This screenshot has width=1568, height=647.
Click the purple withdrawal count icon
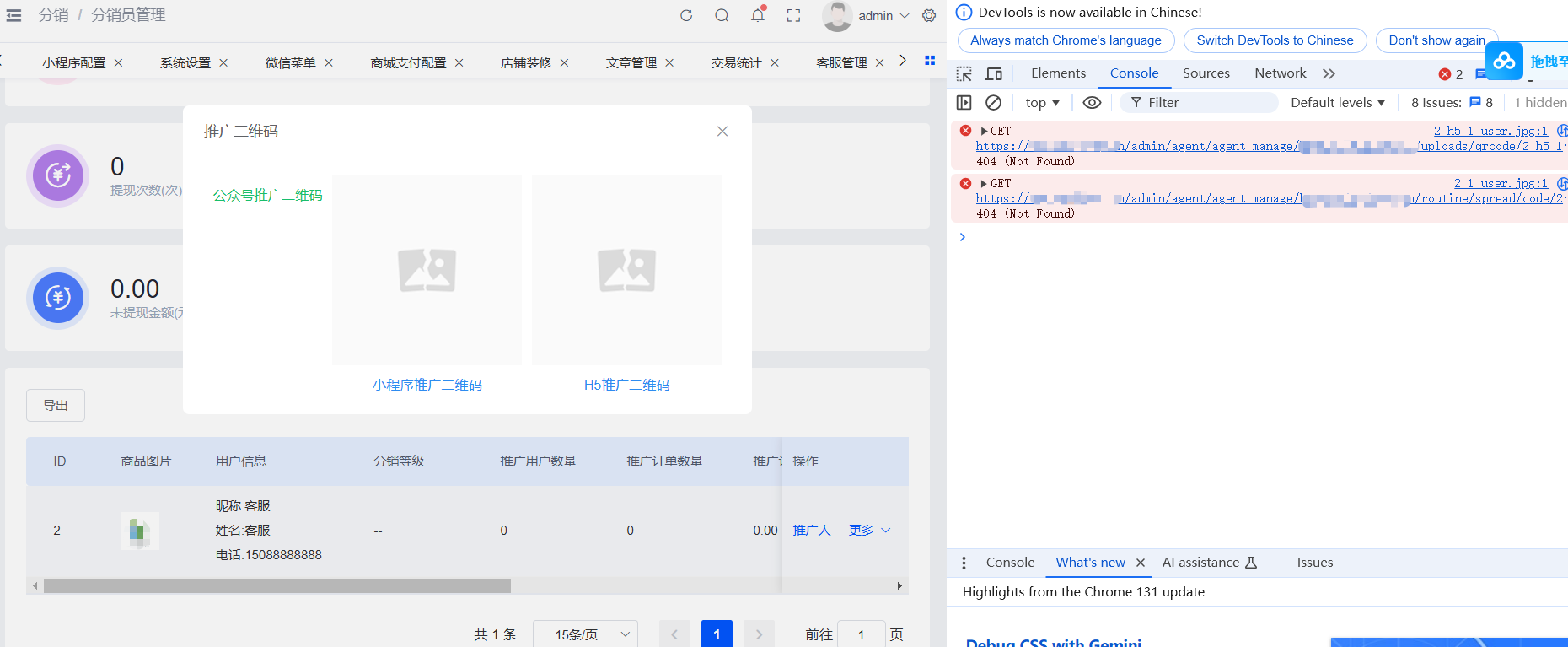[58, 175]
